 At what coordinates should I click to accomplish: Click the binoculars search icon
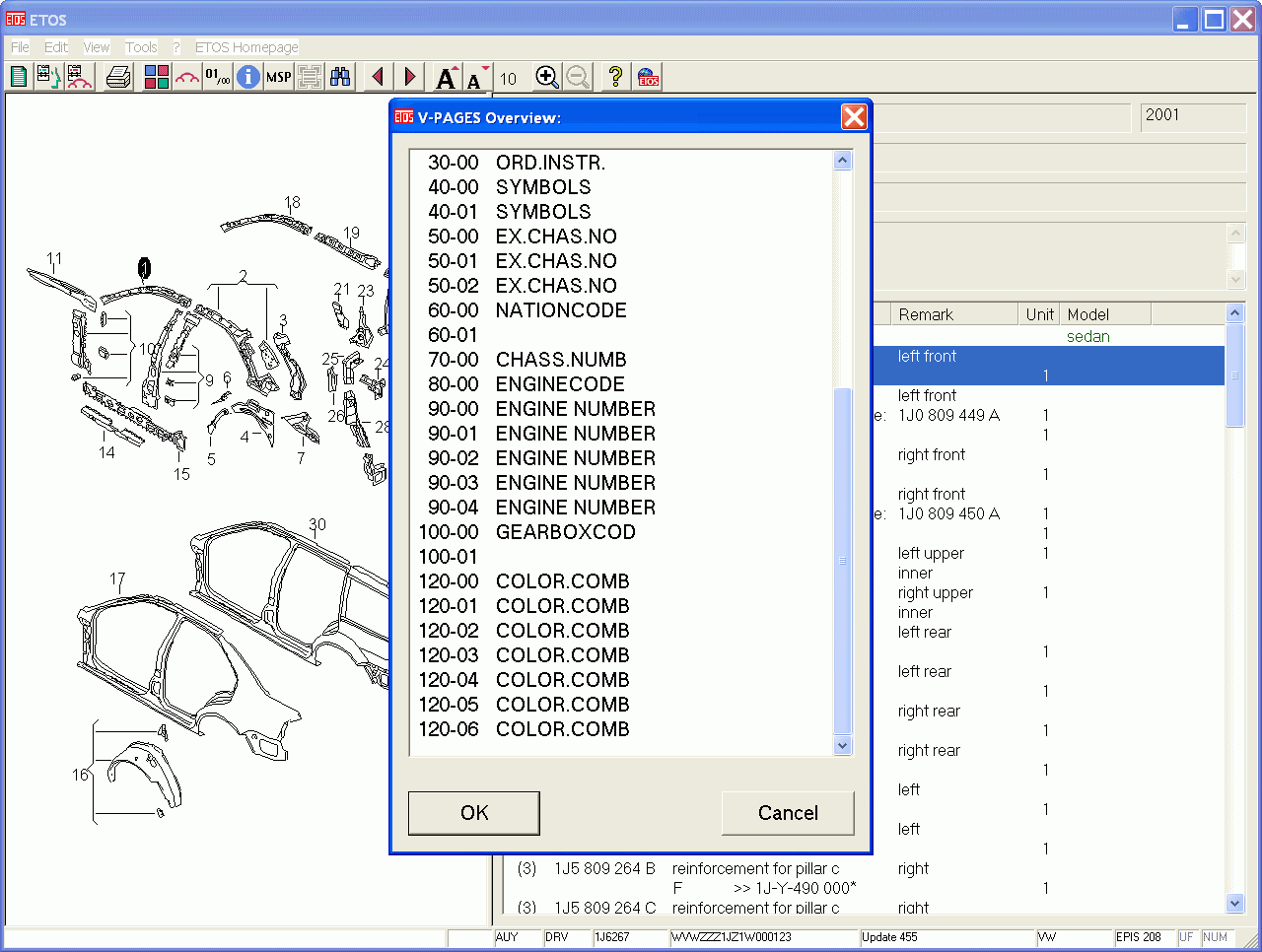tap(340, 77)
